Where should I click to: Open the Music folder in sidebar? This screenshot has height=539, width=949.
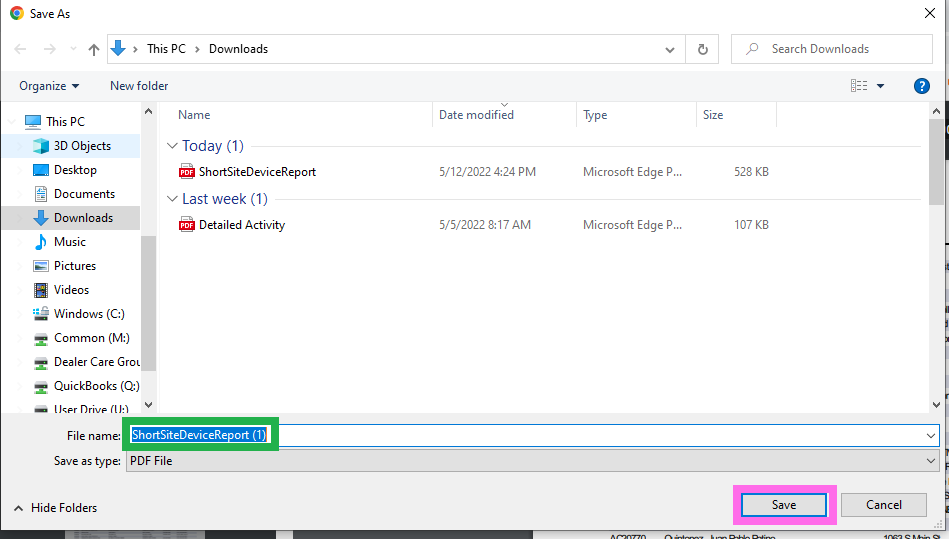tap(69, 242)
